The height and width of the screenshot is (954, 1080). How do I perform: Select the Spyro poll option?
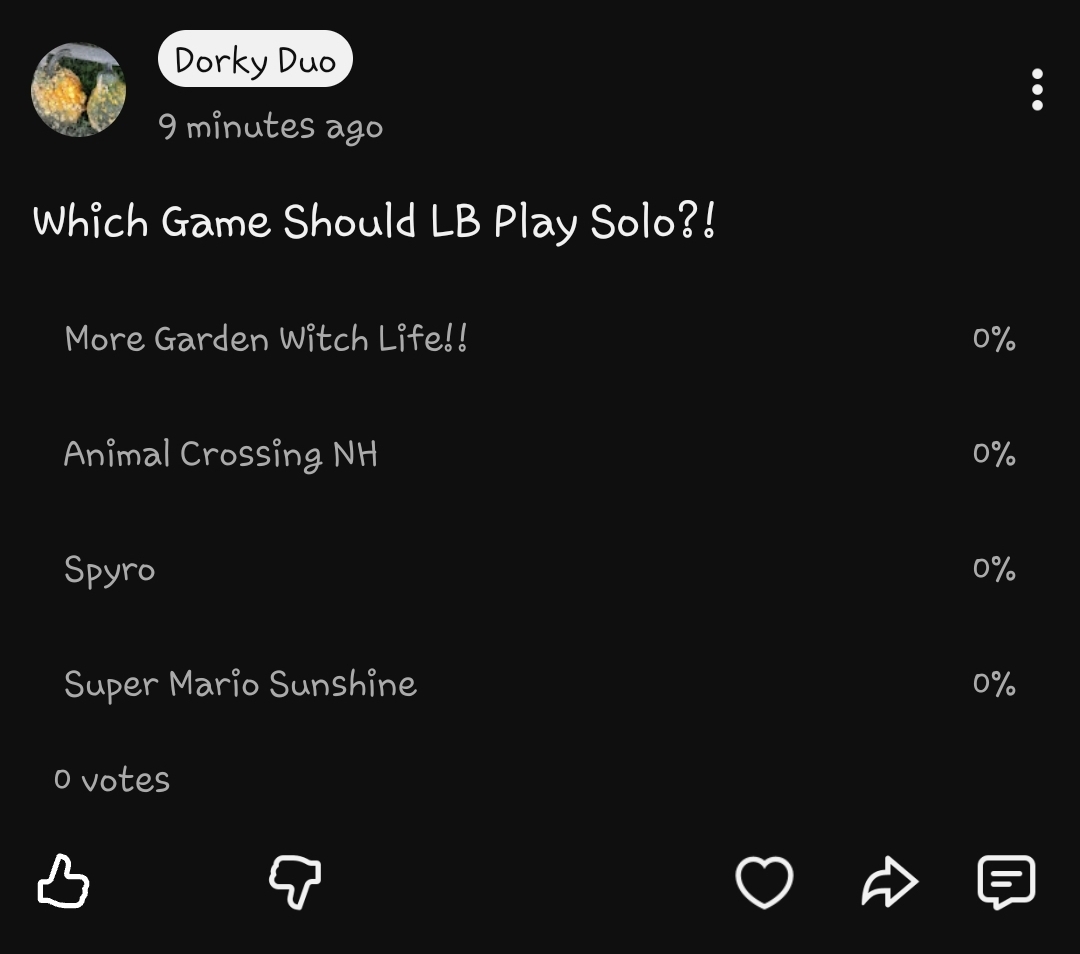coord(110,569)
